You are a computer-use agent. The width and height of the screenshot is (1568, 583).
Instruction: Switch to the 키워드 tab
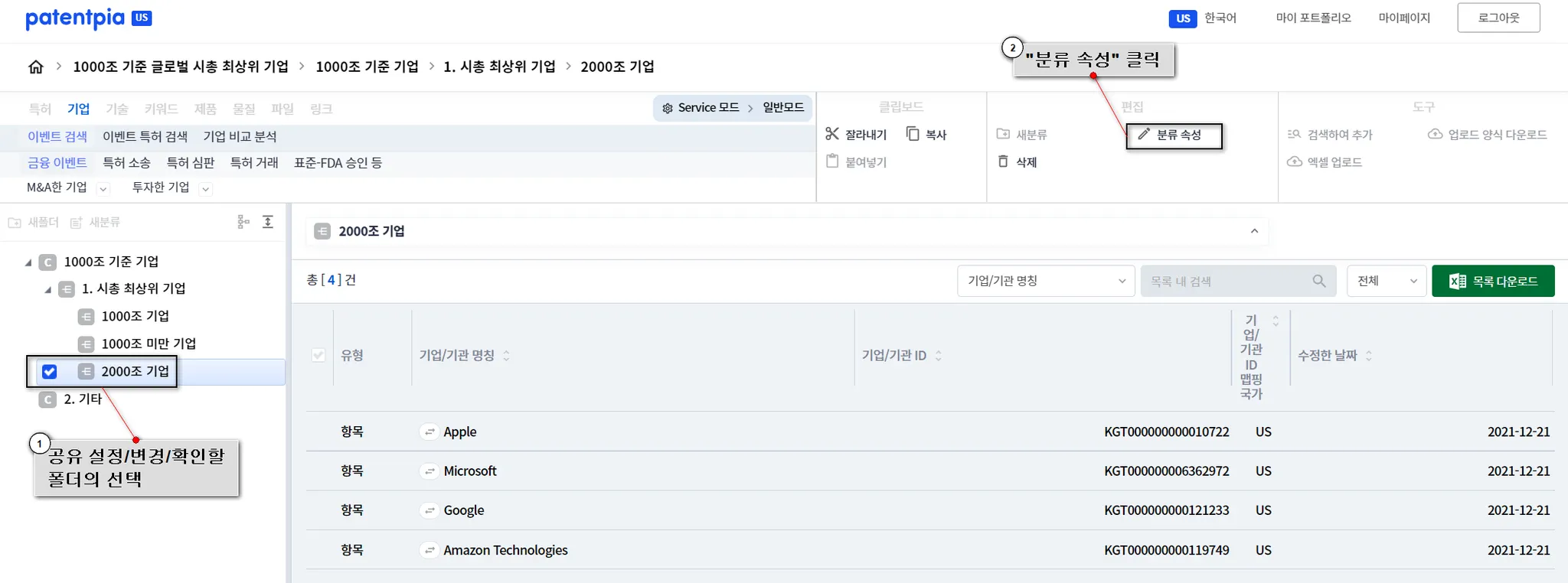click(x=162, y=109)
